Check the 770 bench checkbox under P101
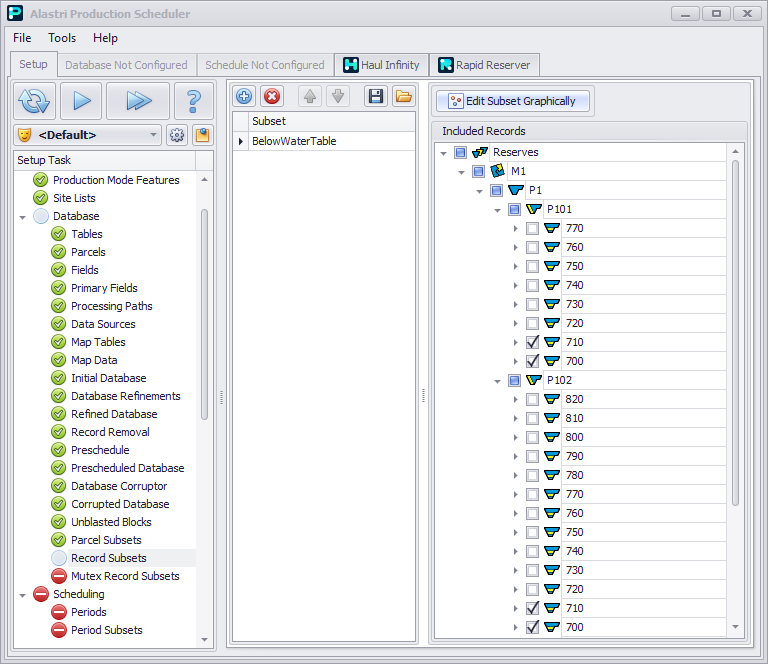The width and height of the screenshot is (769, 666). pos(532,229)
